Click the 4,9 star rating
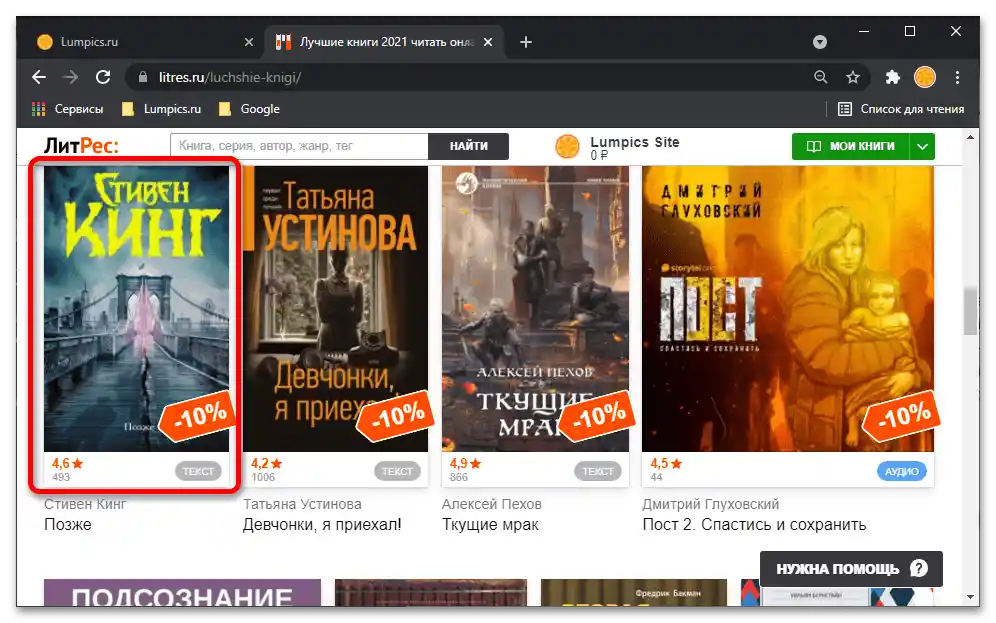996x623 pixels. (x=466, y=464)
